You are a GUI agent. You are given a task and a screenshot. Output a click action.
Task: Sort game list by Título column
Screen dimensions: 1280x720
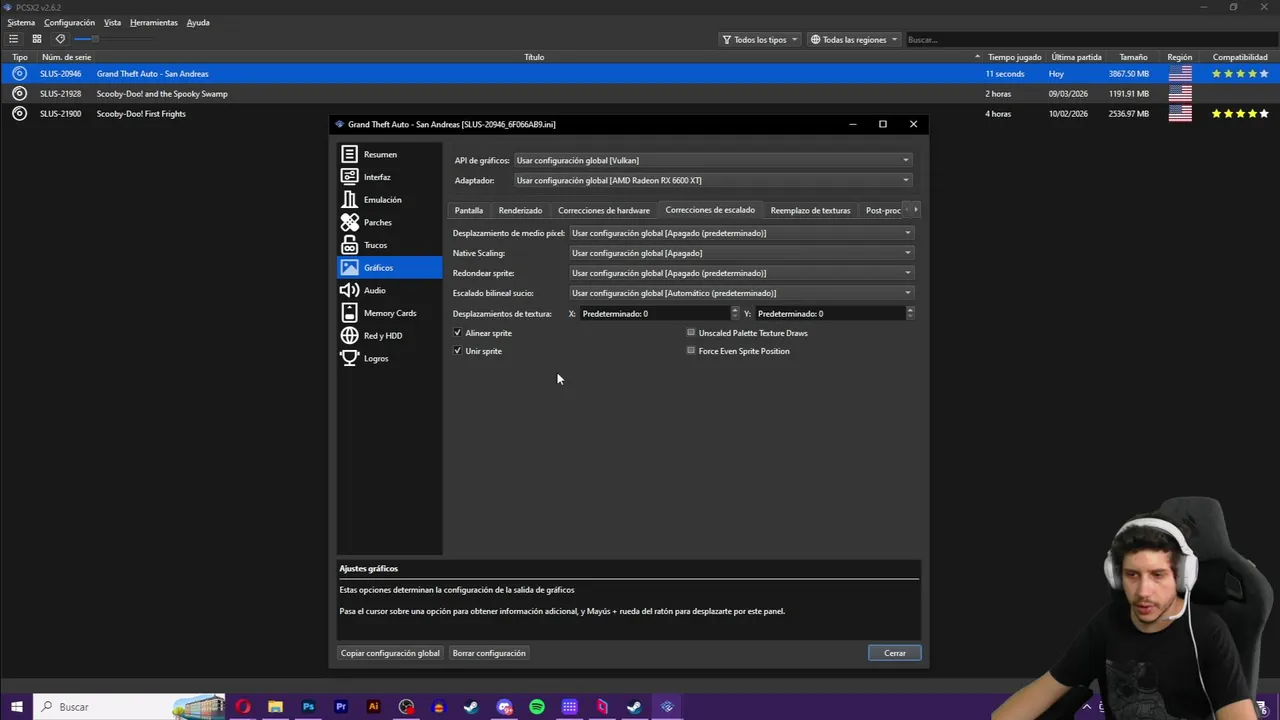[x=534, y=57]
